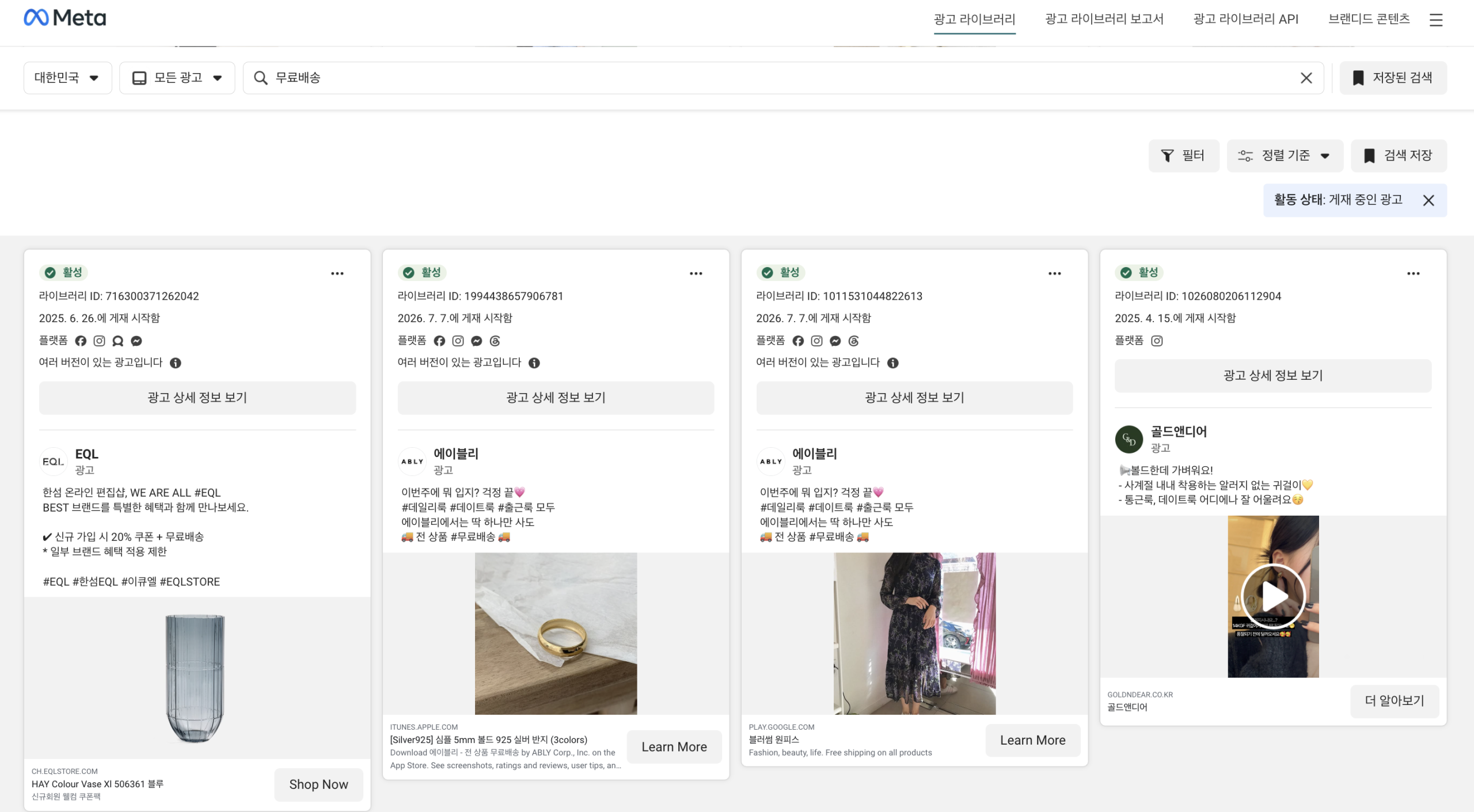
Task: Click the Audience Network icon on the EQL ad
Action: (x=117, y=341)
